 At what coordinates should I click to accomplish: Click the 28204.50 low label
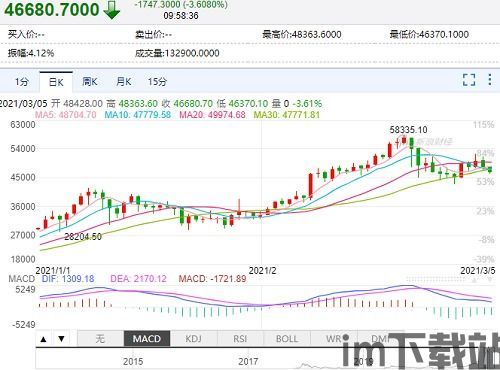coord(83,237)
